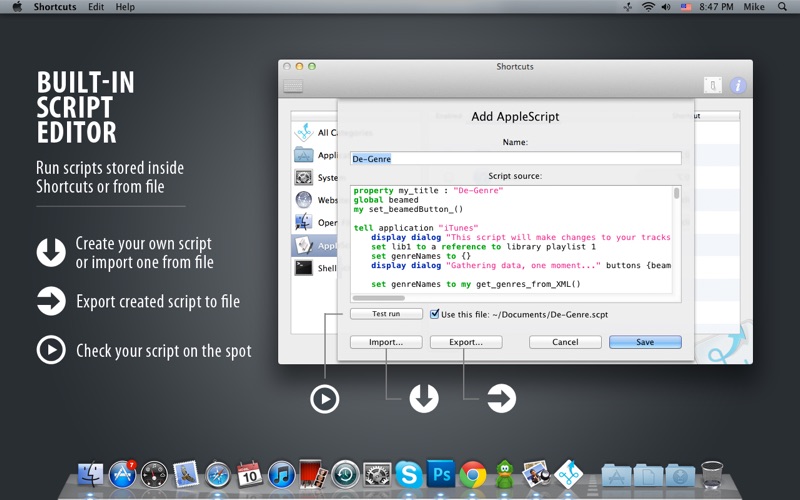Viewport: 800px width, 500px height.
Task: Save the AppleScript
Action: [645, 342]
